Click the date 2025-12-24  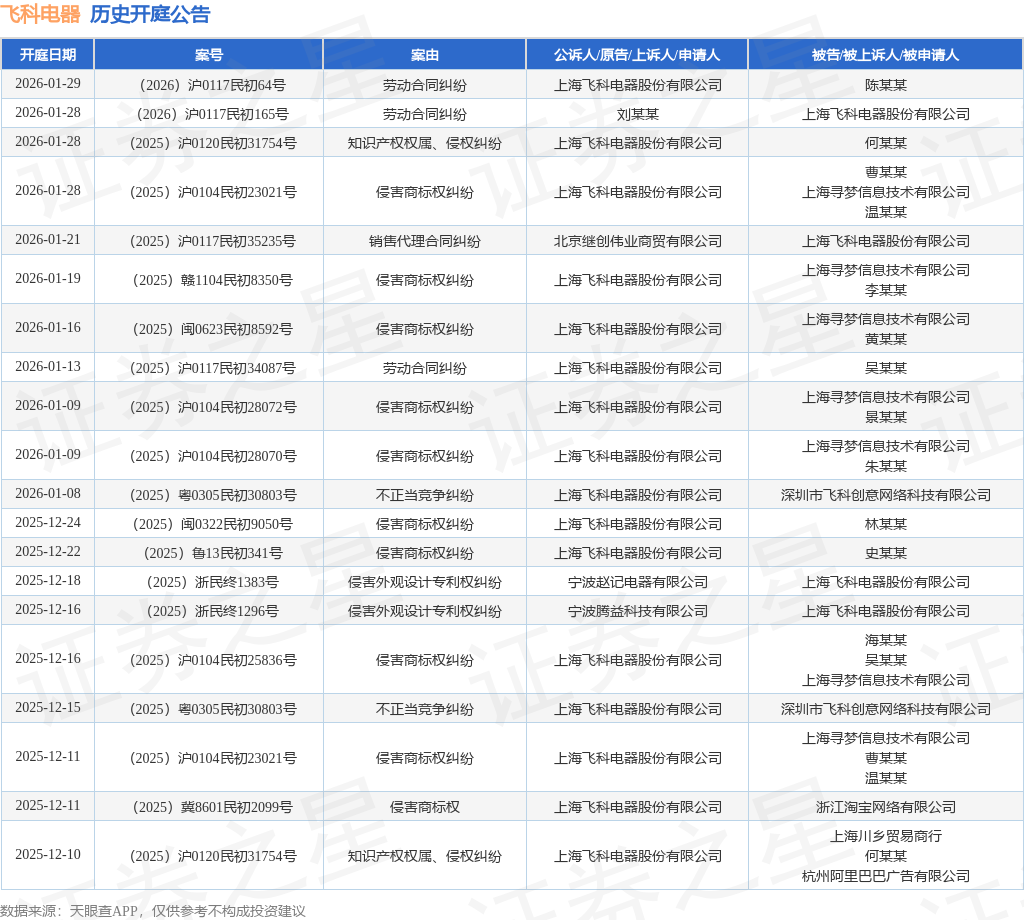click(x=48, y=523)
